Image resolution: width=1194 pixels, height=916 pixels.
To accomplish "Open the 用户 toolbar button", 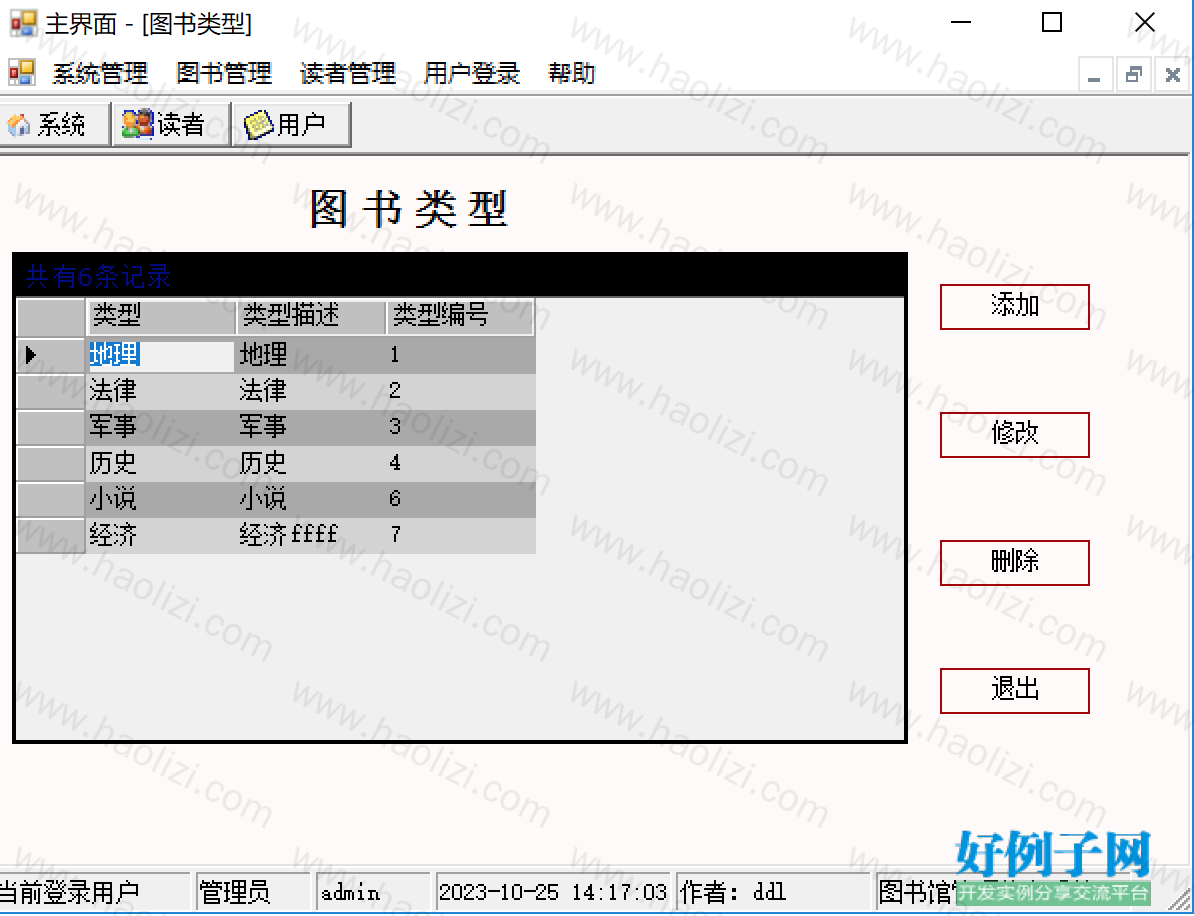I will (292, 124).
